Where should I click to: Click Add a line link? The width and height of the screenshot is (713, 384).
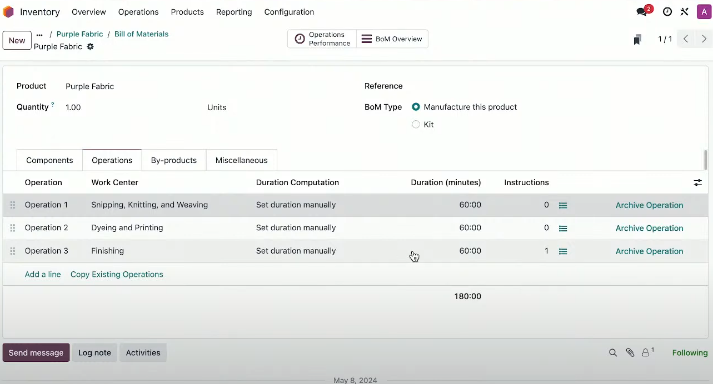43,274
